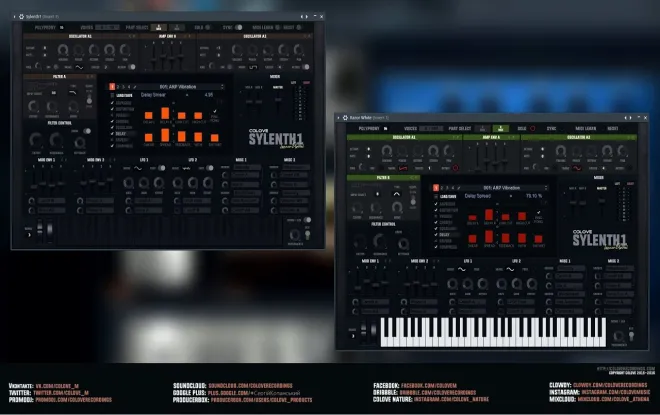Open the mixcloud.com/colove_athena link
This screenshot has height=415, width=660.
click(x=613, y=399)
